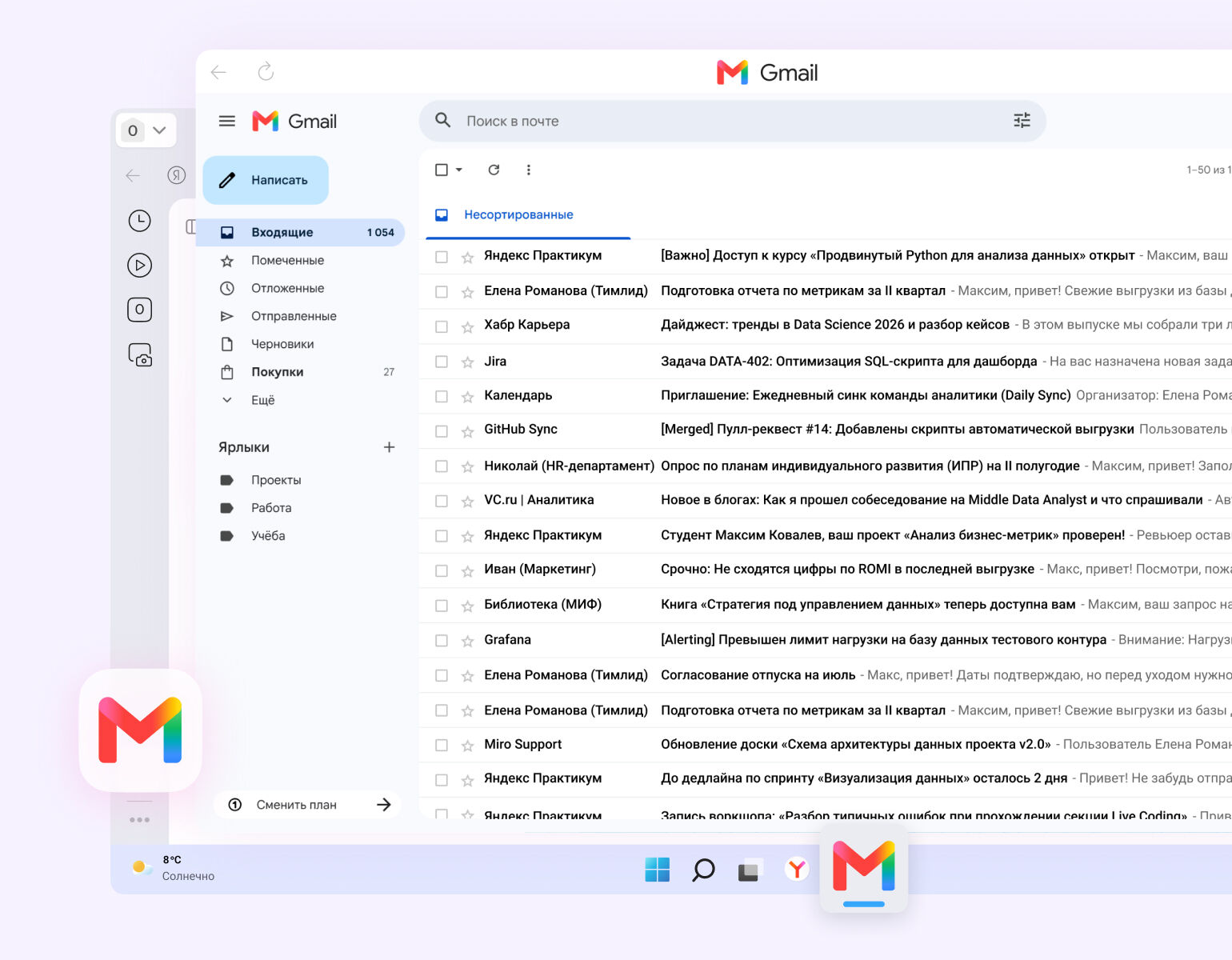The height and width of the screenshot is (960, 1232).
Task: Open the Miro Support board update email
Action: click(x=826, y=745)
